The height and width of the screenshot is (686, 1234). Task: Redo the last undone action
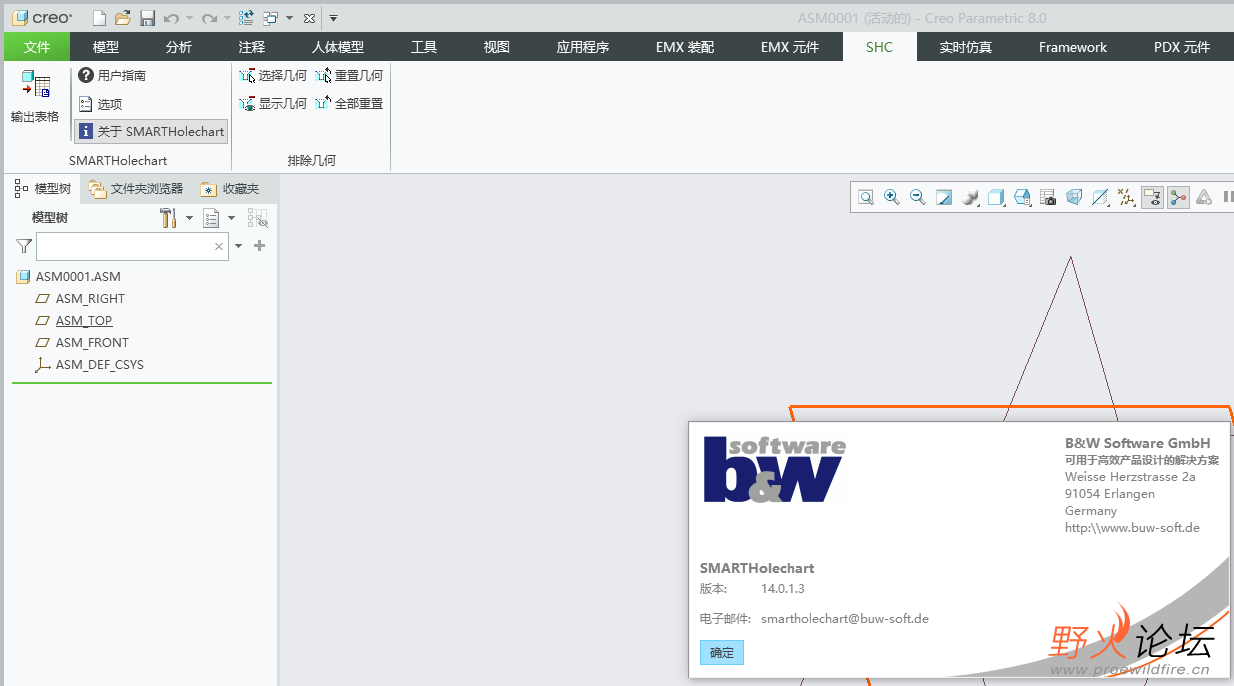click(209, 18)
